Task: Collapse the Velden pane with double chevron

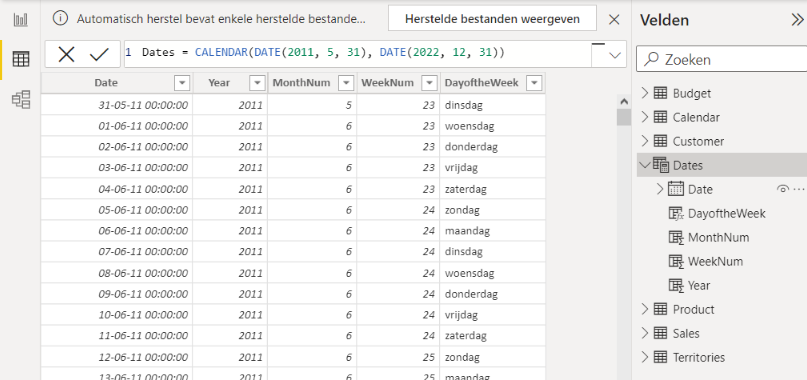Action: tap(797, 20)
